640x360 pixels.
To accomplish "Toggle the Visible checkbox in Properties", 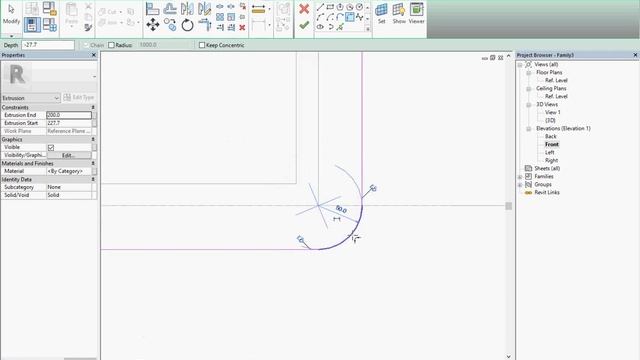I will [x=51, y=147].
